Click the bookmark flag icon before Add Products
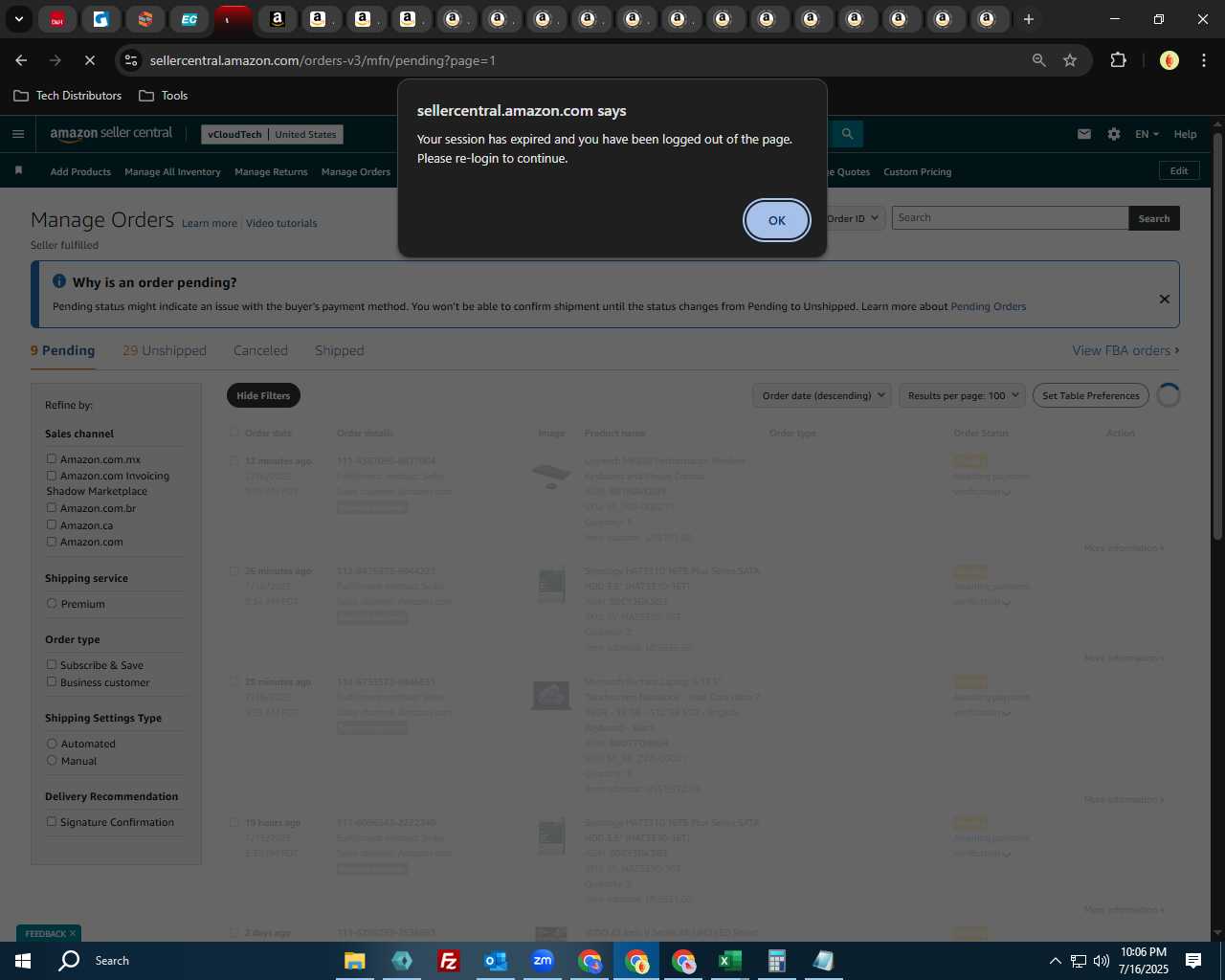The height and width of the screenshot is (980, 1225). coord(18,171)
